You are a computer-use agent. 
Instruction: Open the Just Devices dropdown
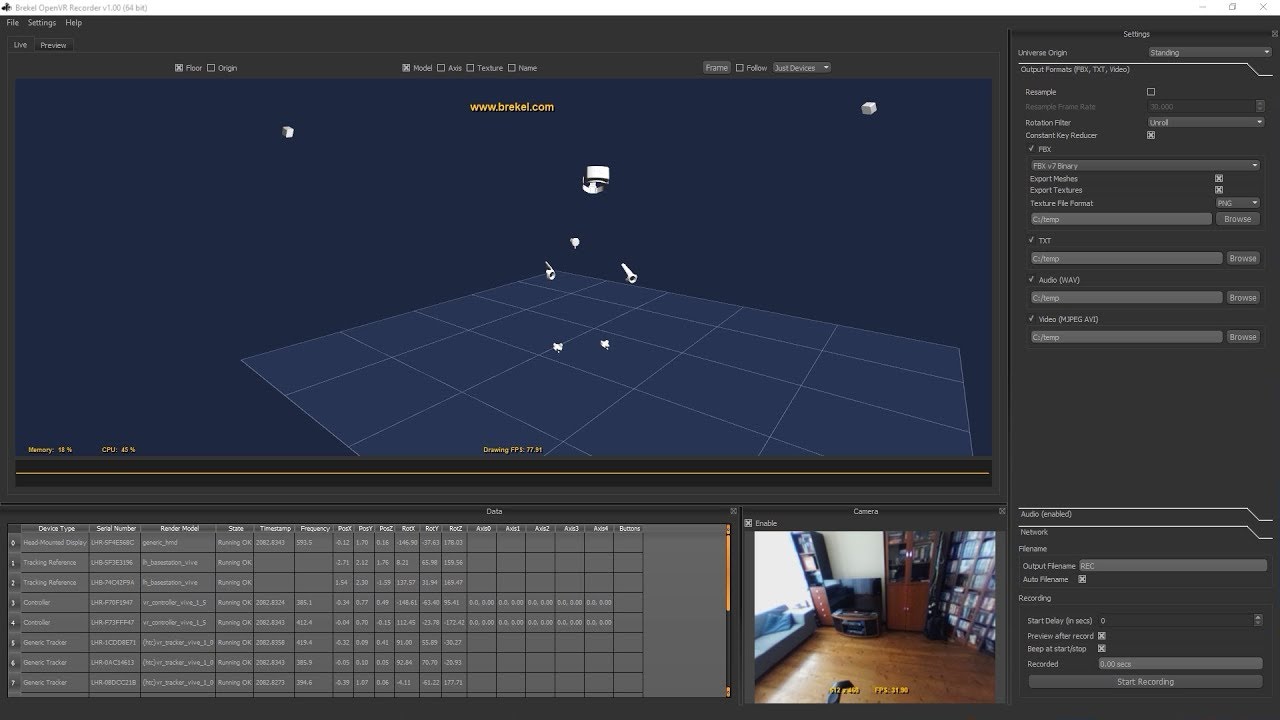(x=801, y=68)
